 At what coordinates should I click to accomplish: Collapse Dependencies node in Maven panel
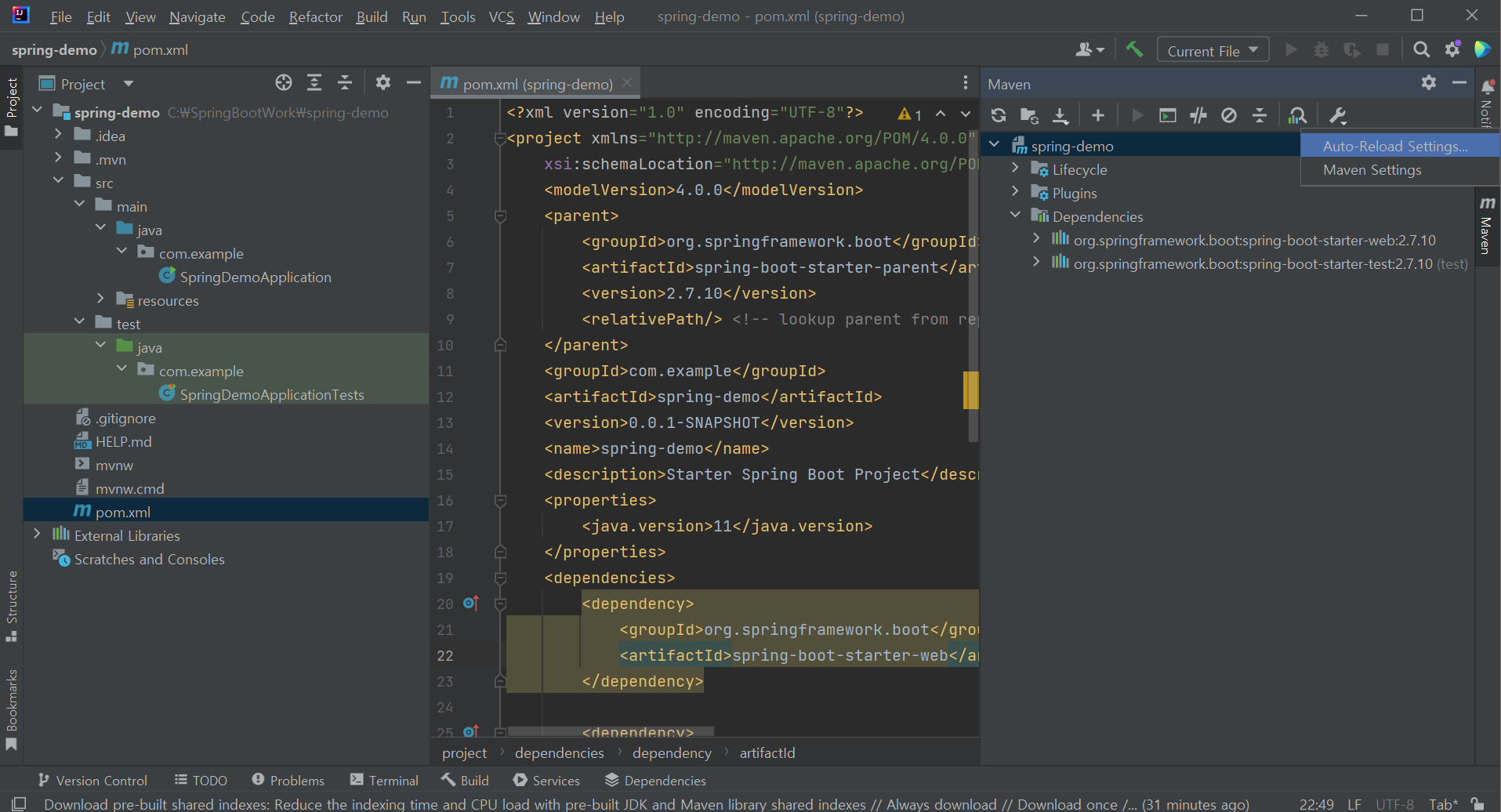1015,215
